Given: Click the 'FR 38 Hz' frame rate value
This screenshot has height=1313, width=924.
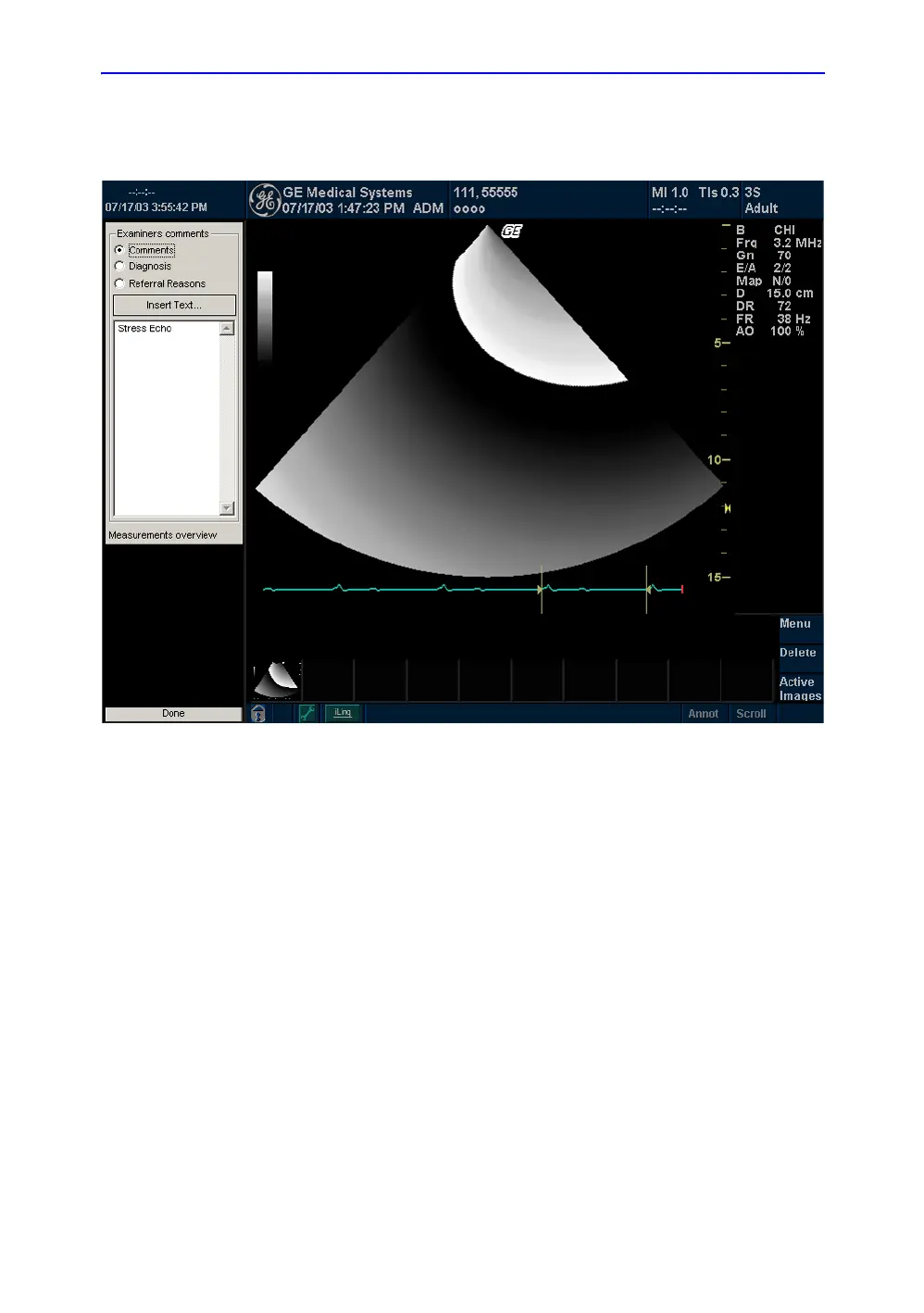Looking at the screenshot, I should [773, 319].
